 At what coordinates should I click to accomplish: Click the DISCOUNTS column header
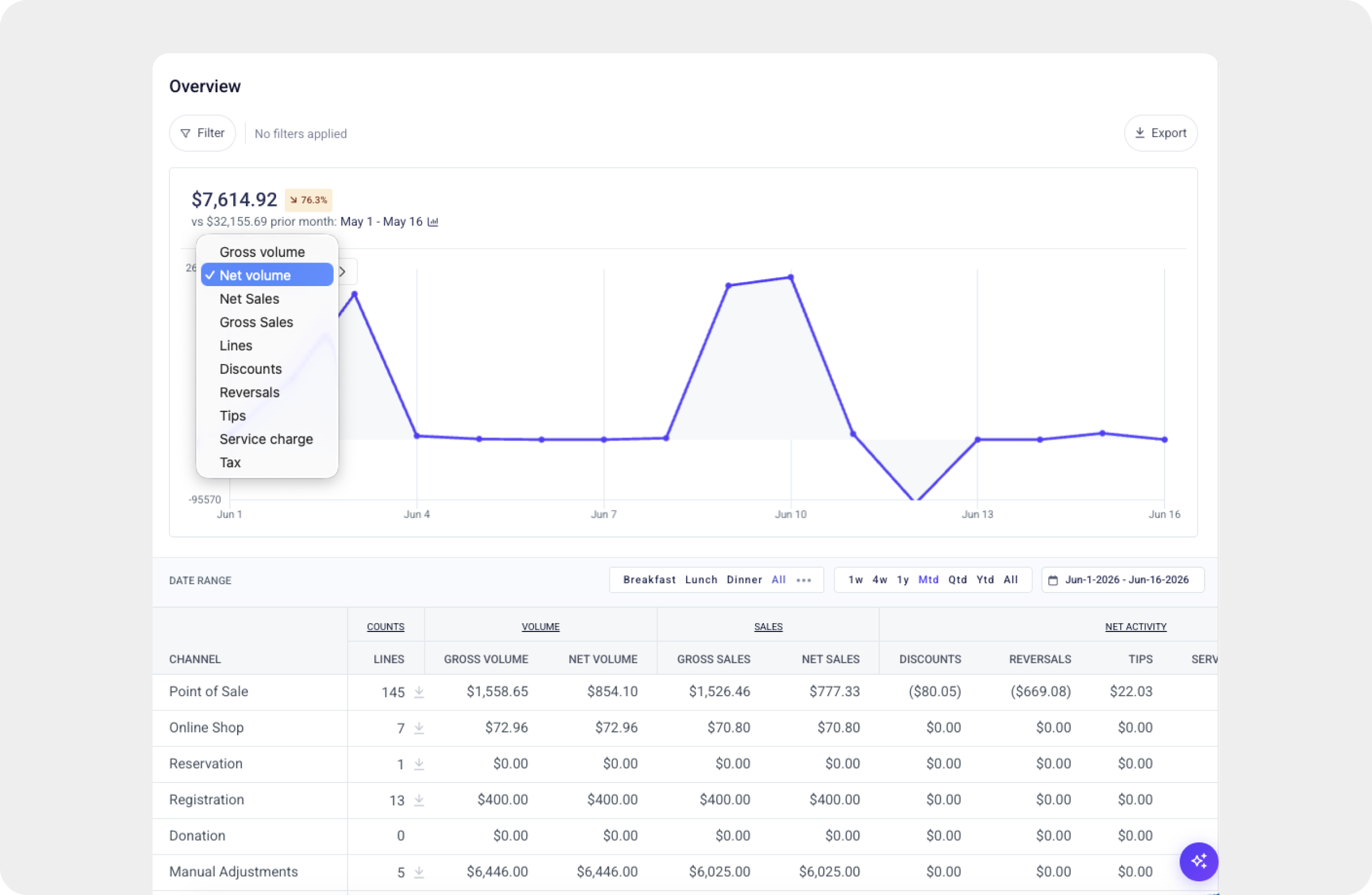click(930, 659)
